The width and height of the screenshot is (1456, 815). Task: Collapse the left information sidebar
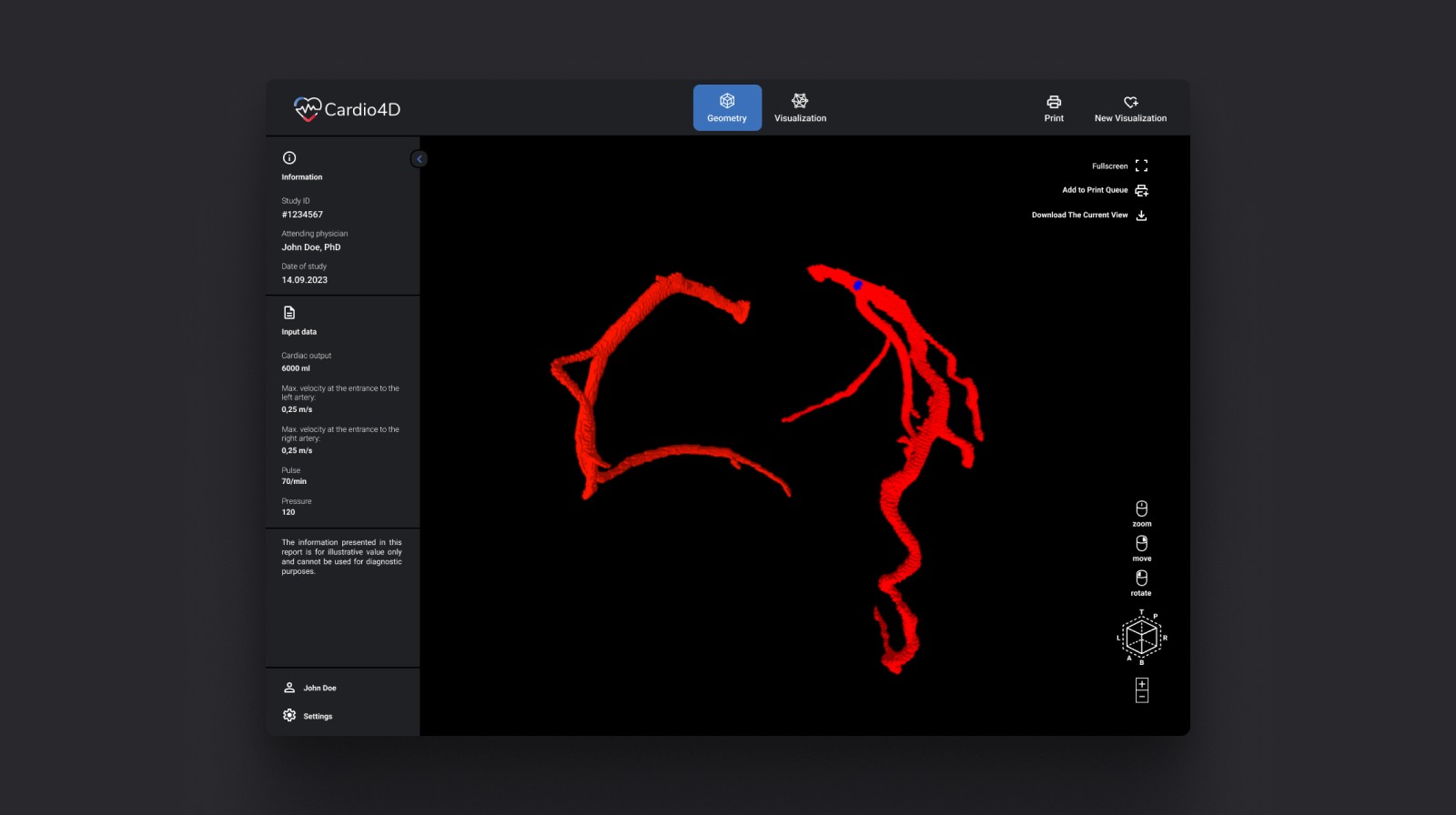[419, 159]
